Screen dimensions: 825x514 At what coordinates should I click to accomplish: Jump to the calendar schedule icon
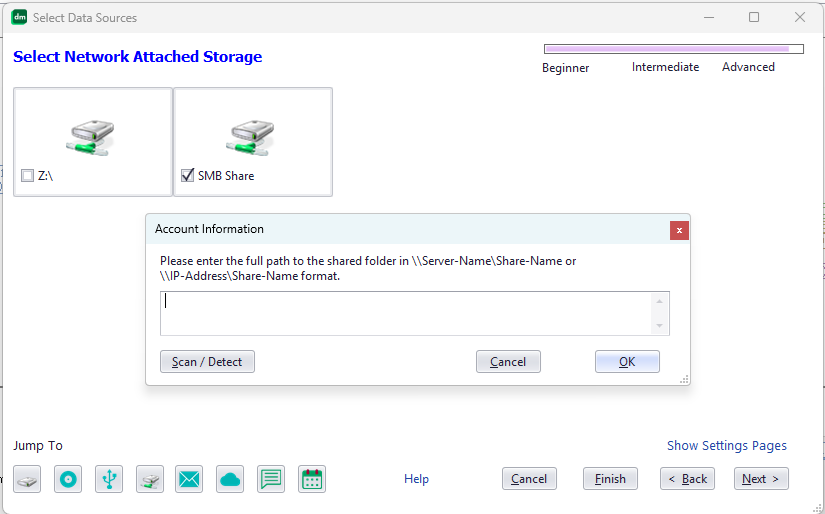pos(312,479)
